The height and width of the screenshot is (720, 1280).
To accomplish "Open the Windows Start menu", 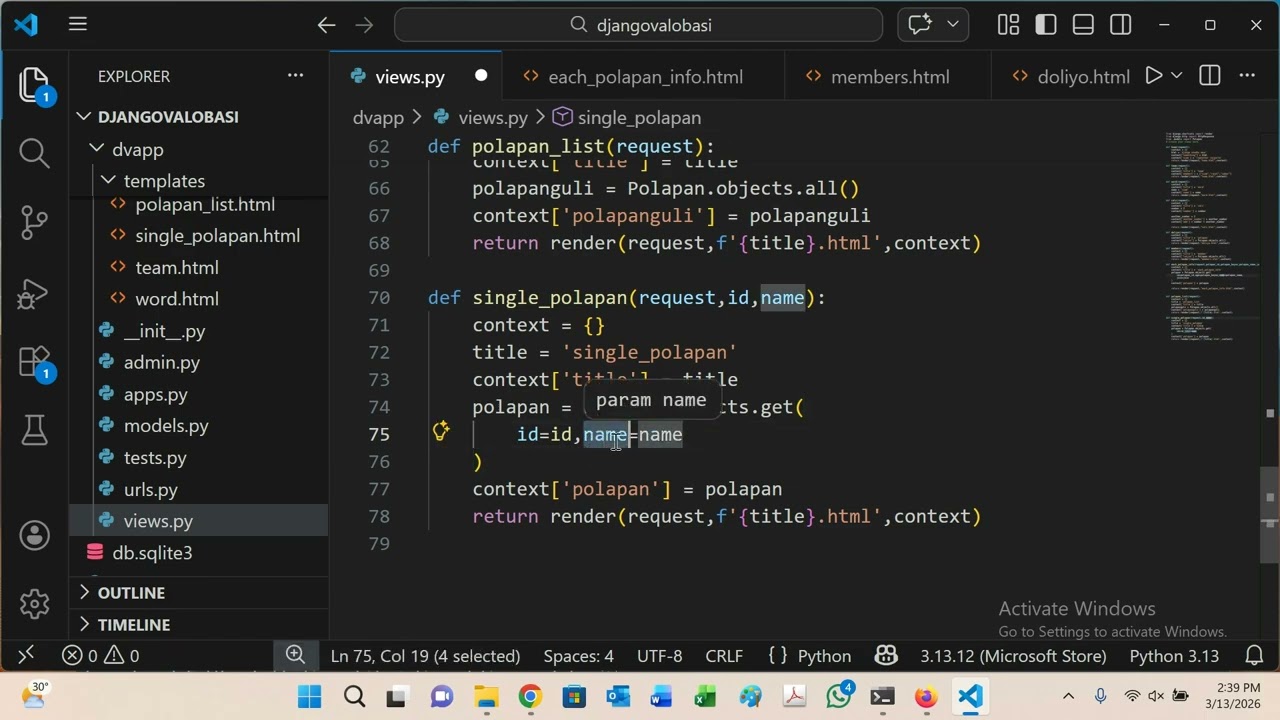I will [x=310, y=697].
